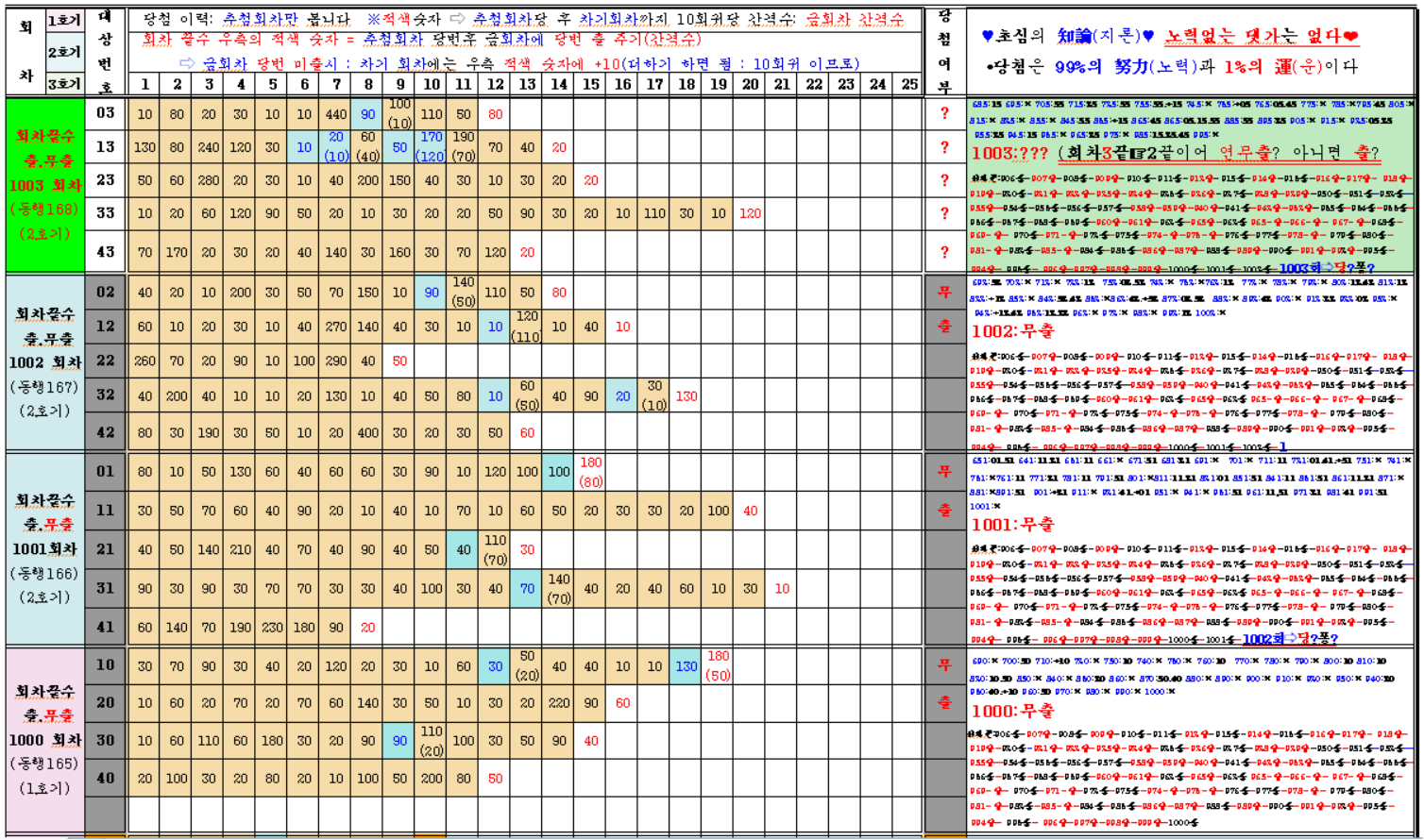Click the blue-highlighted 100 cell in row 01

point(559,472)
